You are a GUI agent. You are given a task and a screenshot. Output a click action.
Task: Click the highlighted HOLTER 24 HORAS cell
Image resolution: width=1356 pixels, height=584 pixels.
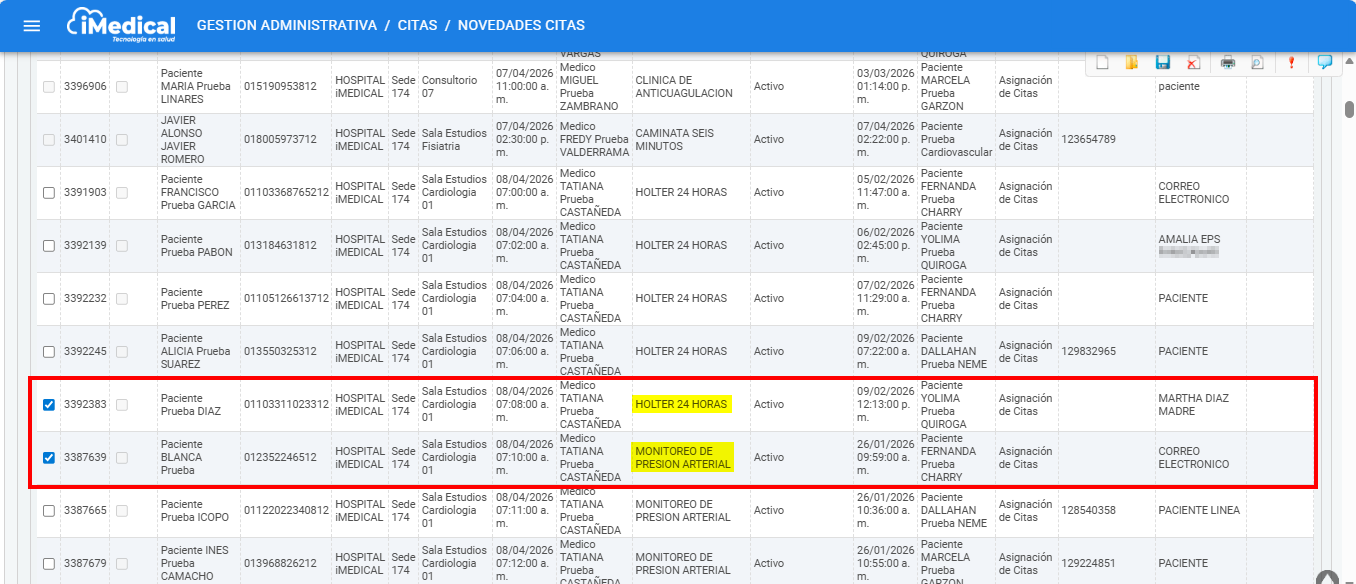[x=681, y=404]
